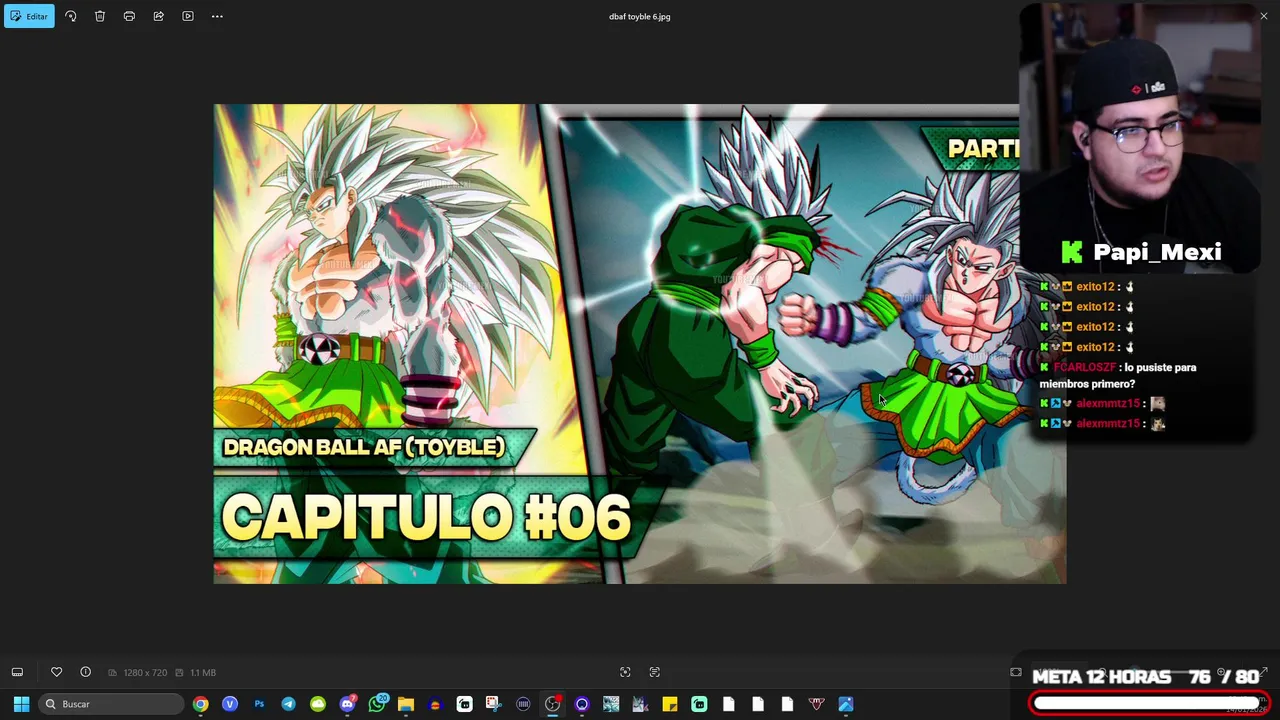Open Google Chrome from the taskbar
This screenshot has width=1280, height=720.
[201, 704]
